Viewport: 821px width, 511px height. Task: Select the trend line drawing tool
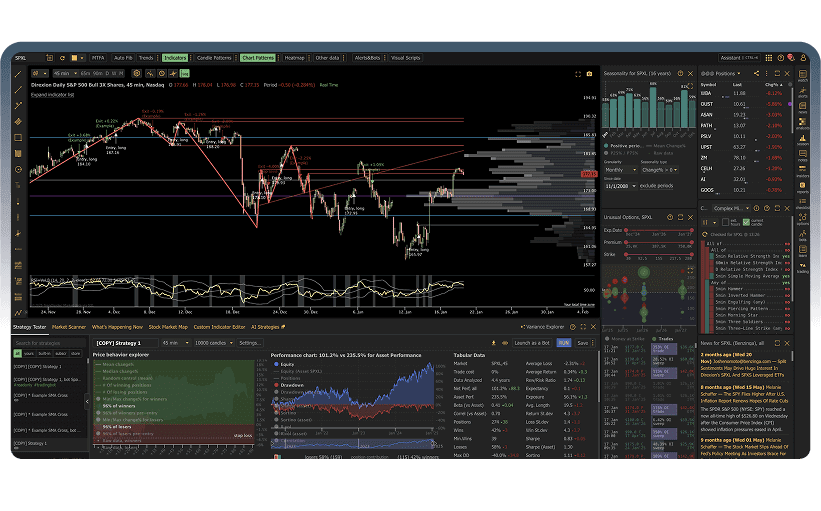point(18,74)
